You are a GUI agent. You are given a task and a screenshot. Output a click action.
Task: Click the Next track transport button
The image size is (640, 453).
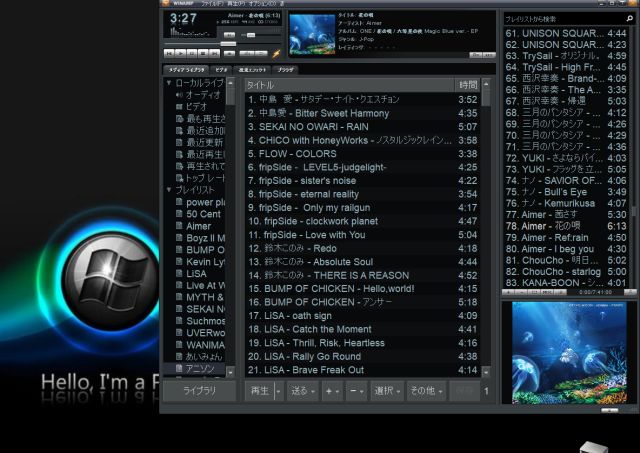pos(215,53)
